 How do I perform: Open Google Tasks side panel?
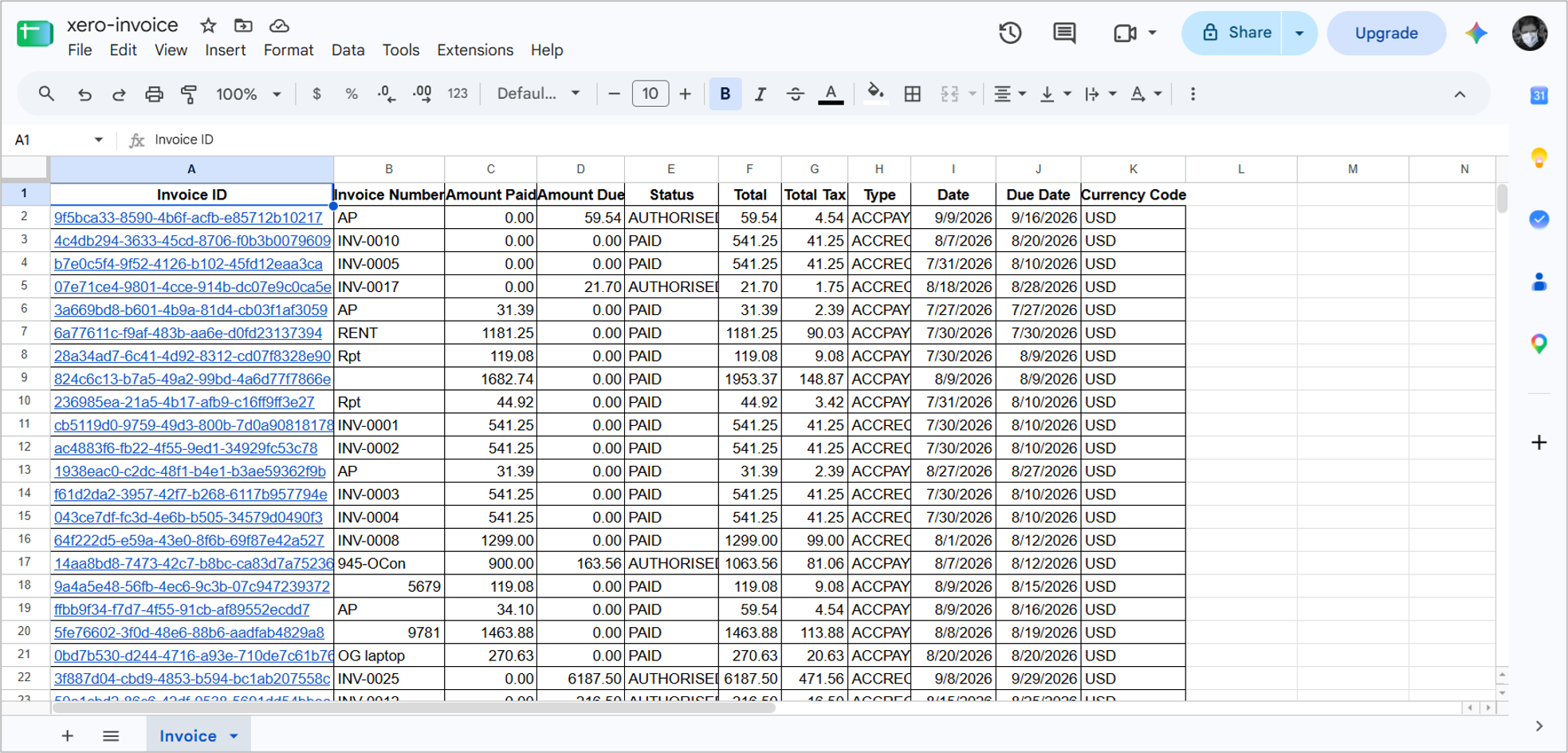(x=1539, y=219)
